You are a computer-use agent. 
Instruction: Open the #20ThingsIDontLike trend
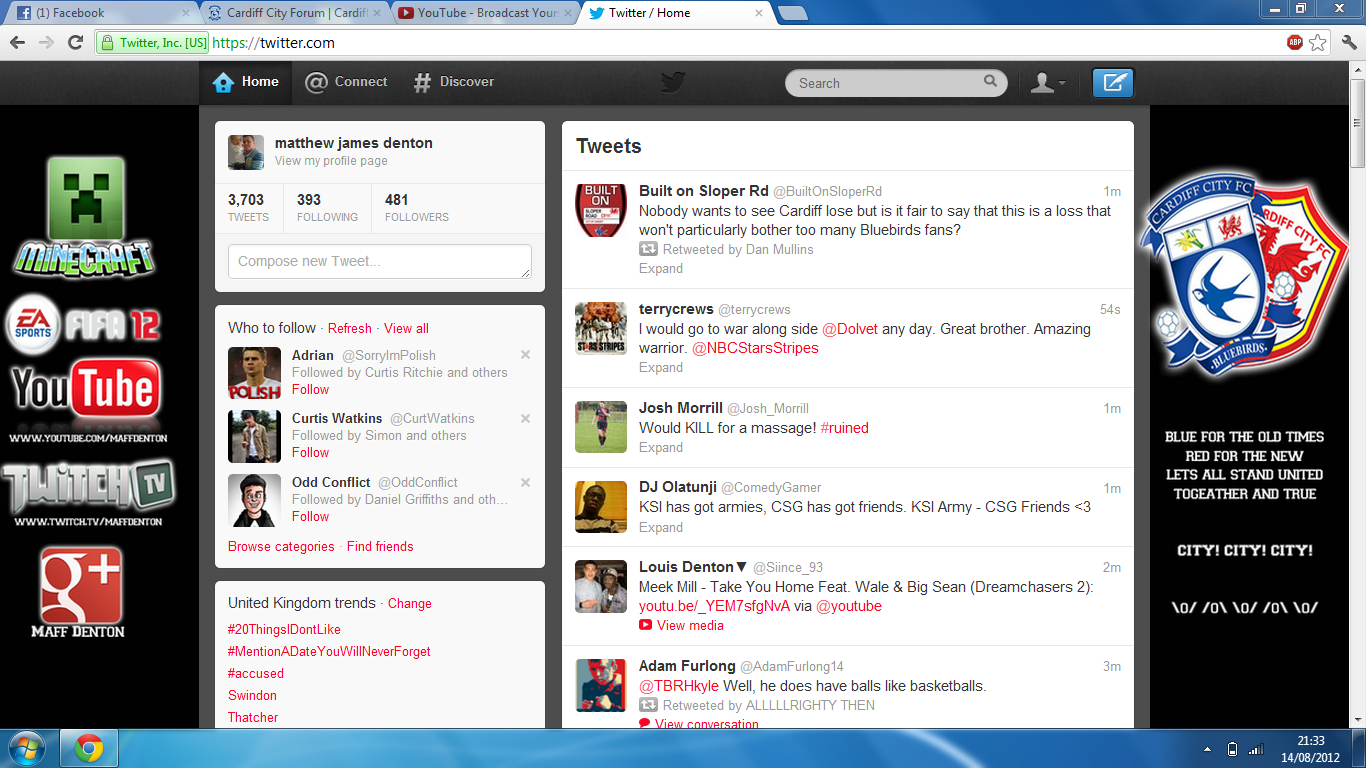point(284,629)
